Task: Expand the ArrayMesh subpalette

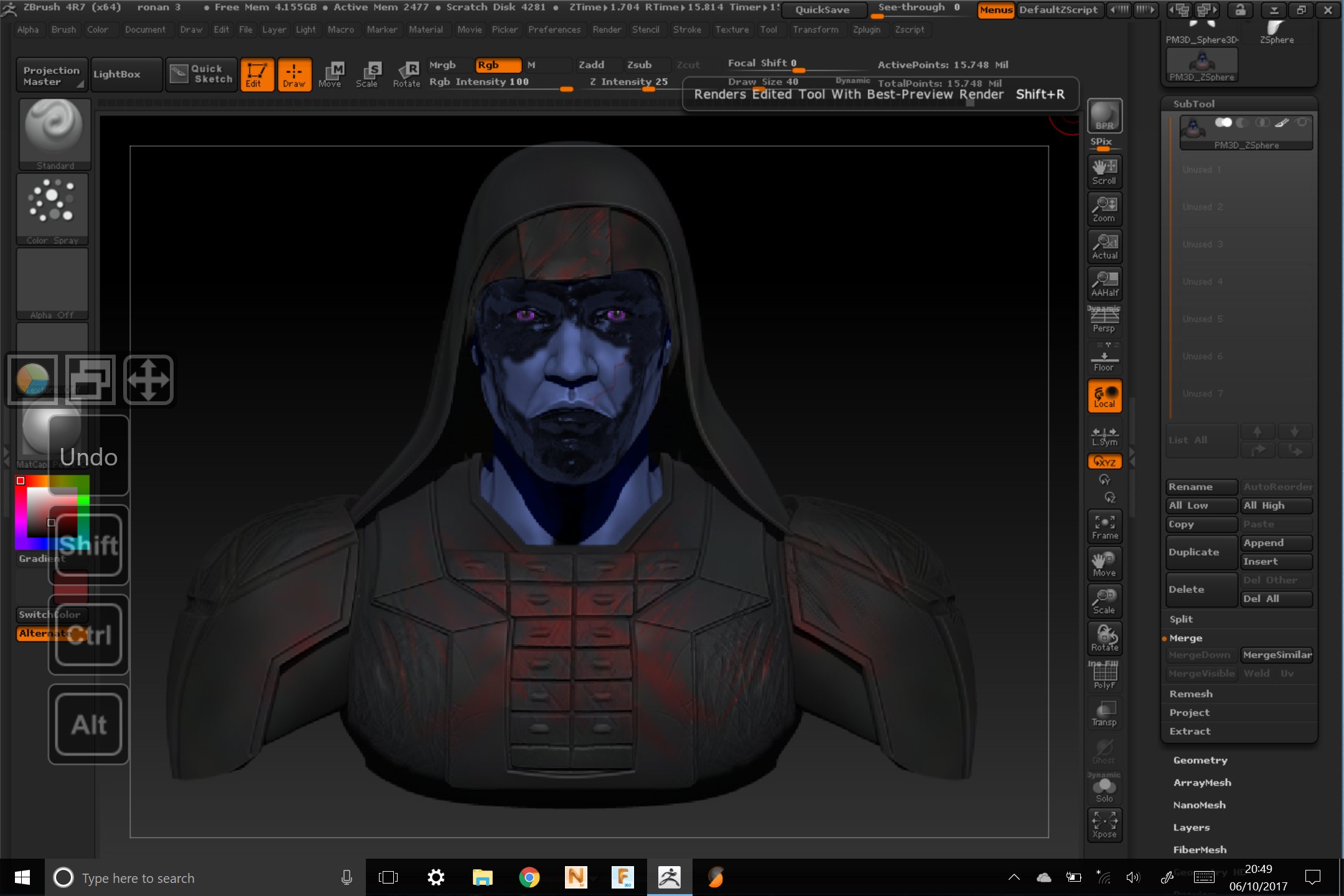Action: pyautogui.click(x=1202, y=783)
